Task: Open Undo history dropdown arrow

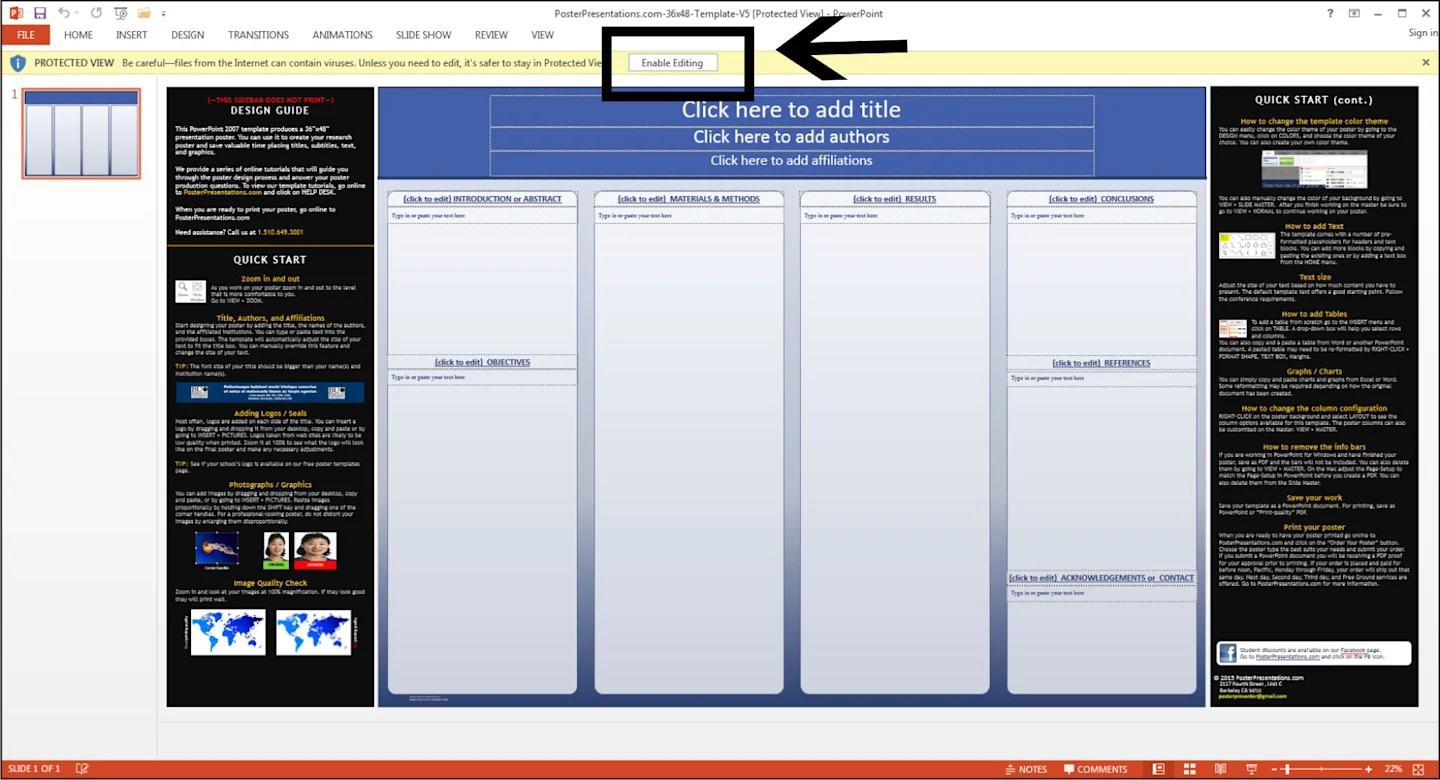Action: click(75, 13)
